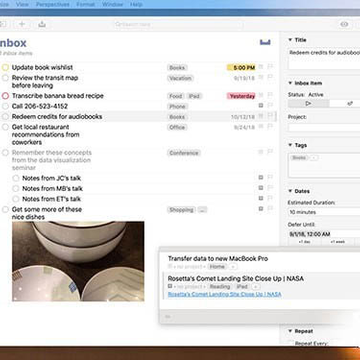Open the note icon on Notes from JC's talk
360x360 pixels.
click(x=261, y=177)
